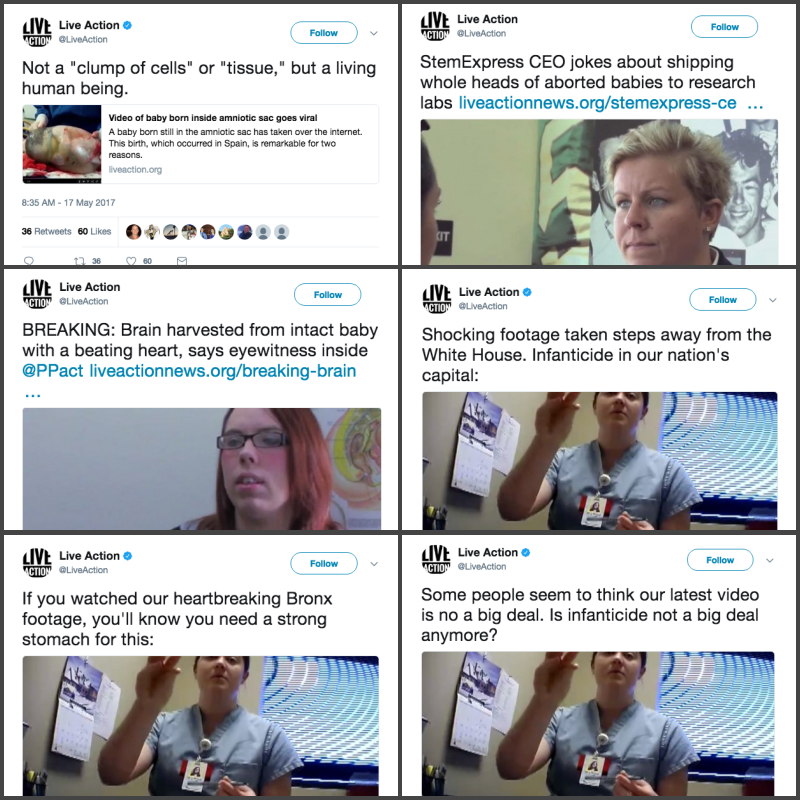Follow Live Action from the BREAKING brain tweet
This screenshot has width=800, height=800.
(x=328, y=294)
